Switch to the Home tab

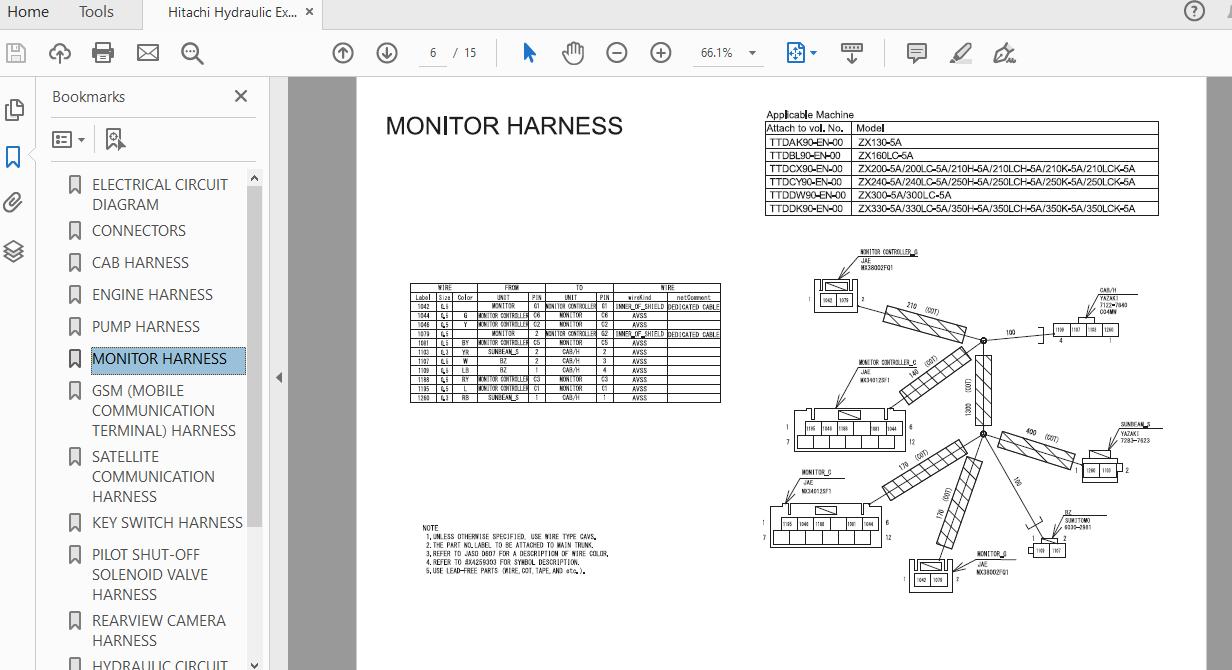click(x=27, y=12)
